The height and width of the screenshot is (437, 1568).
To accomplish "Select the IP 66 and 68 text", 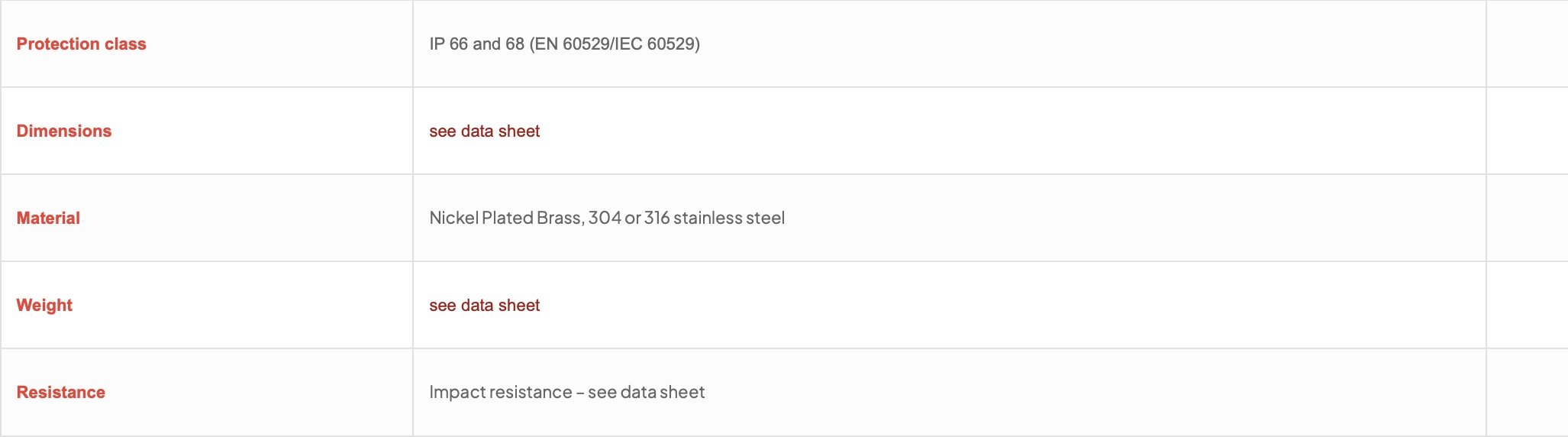I will coord(476,44).
